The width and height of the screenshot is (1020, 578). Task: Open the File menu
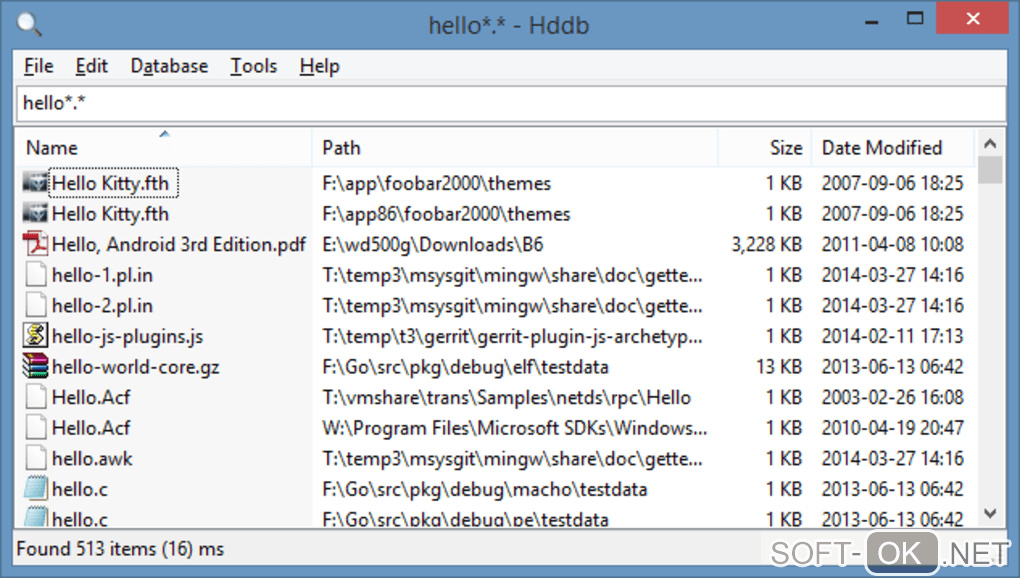pyautogui.click(x=38, y=66)
